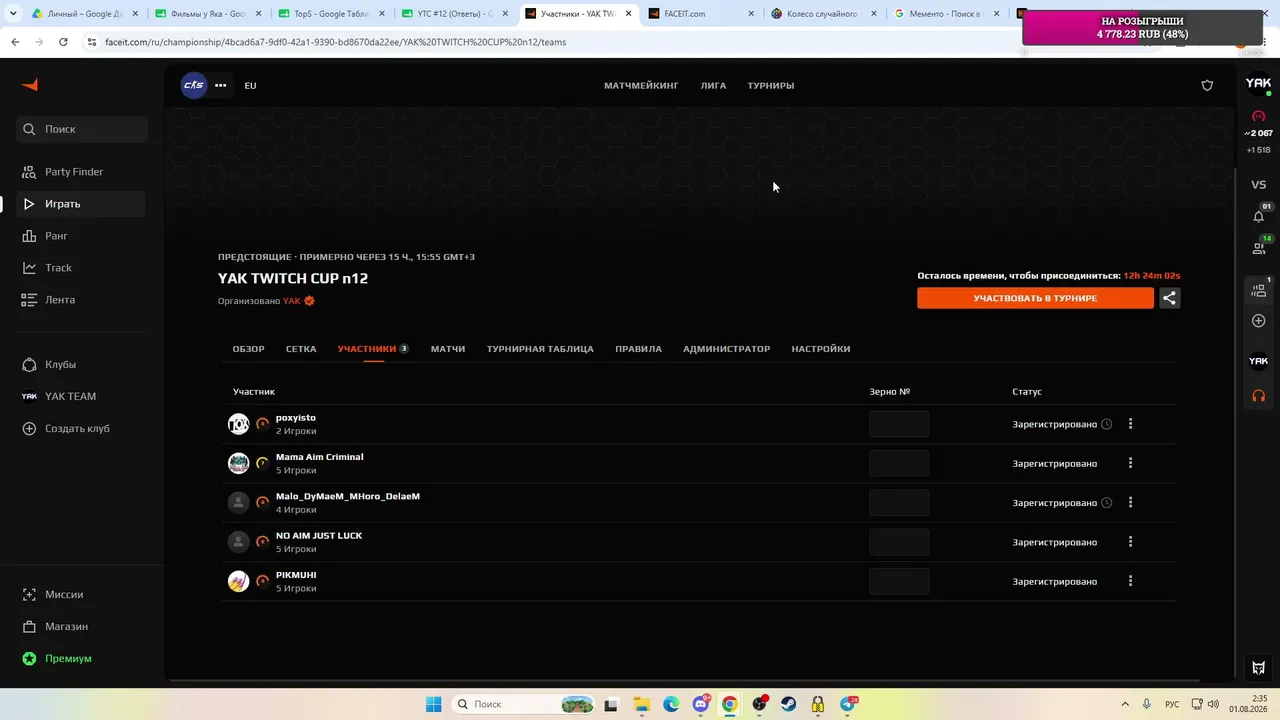Click the plus circle in right sidebar
Image resolution: width=1280 pixels, height=720 pixels.
(x=1258, y=321)
